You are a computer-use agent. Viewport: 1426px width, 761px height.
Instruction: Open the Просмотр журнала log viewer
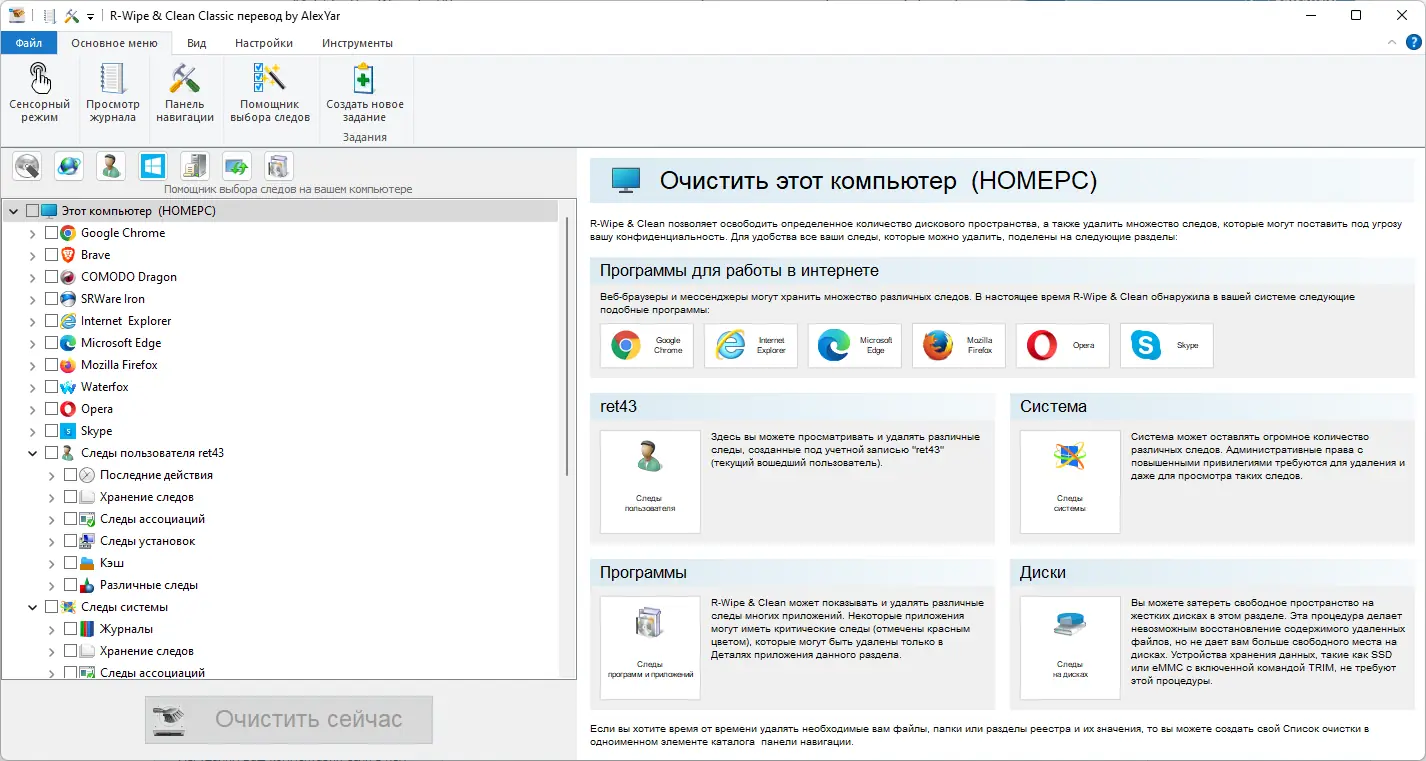pos(113,93)
